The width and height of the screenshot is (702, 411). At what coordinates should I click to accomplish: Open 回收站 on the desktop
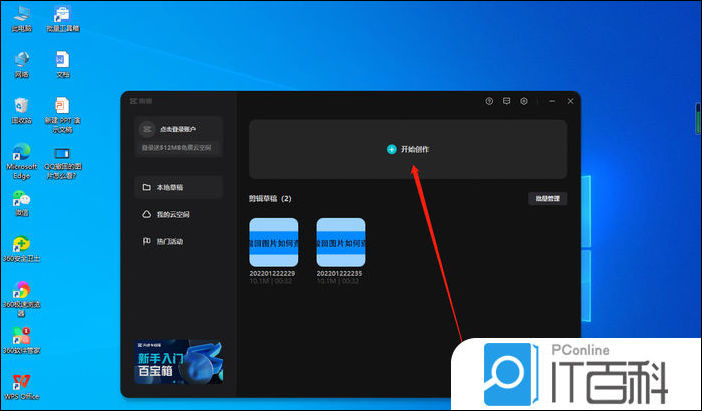pyautogui.click(x=21, y=111)
